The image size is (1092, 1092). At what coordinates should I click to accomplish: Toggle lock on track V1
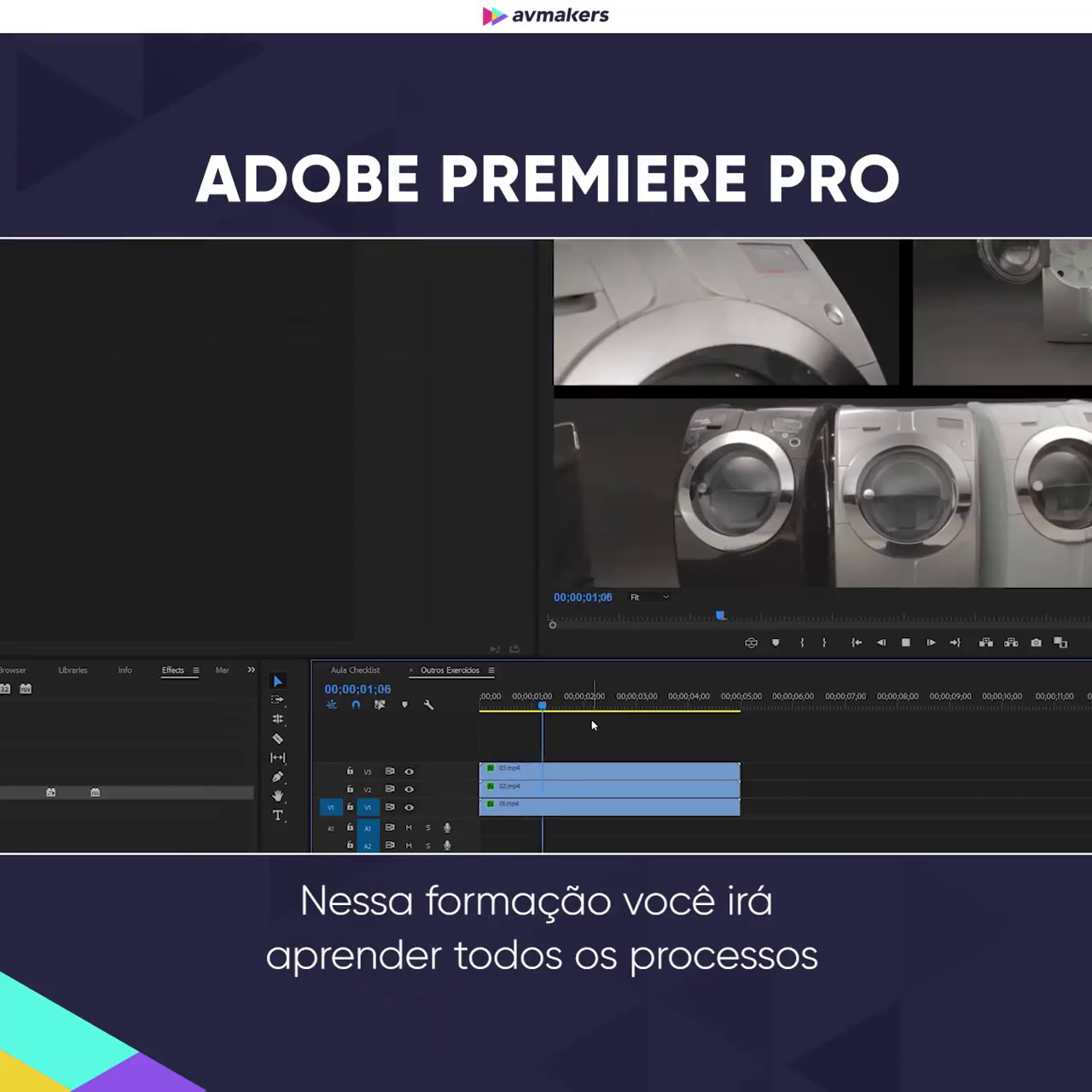[350, 806]
